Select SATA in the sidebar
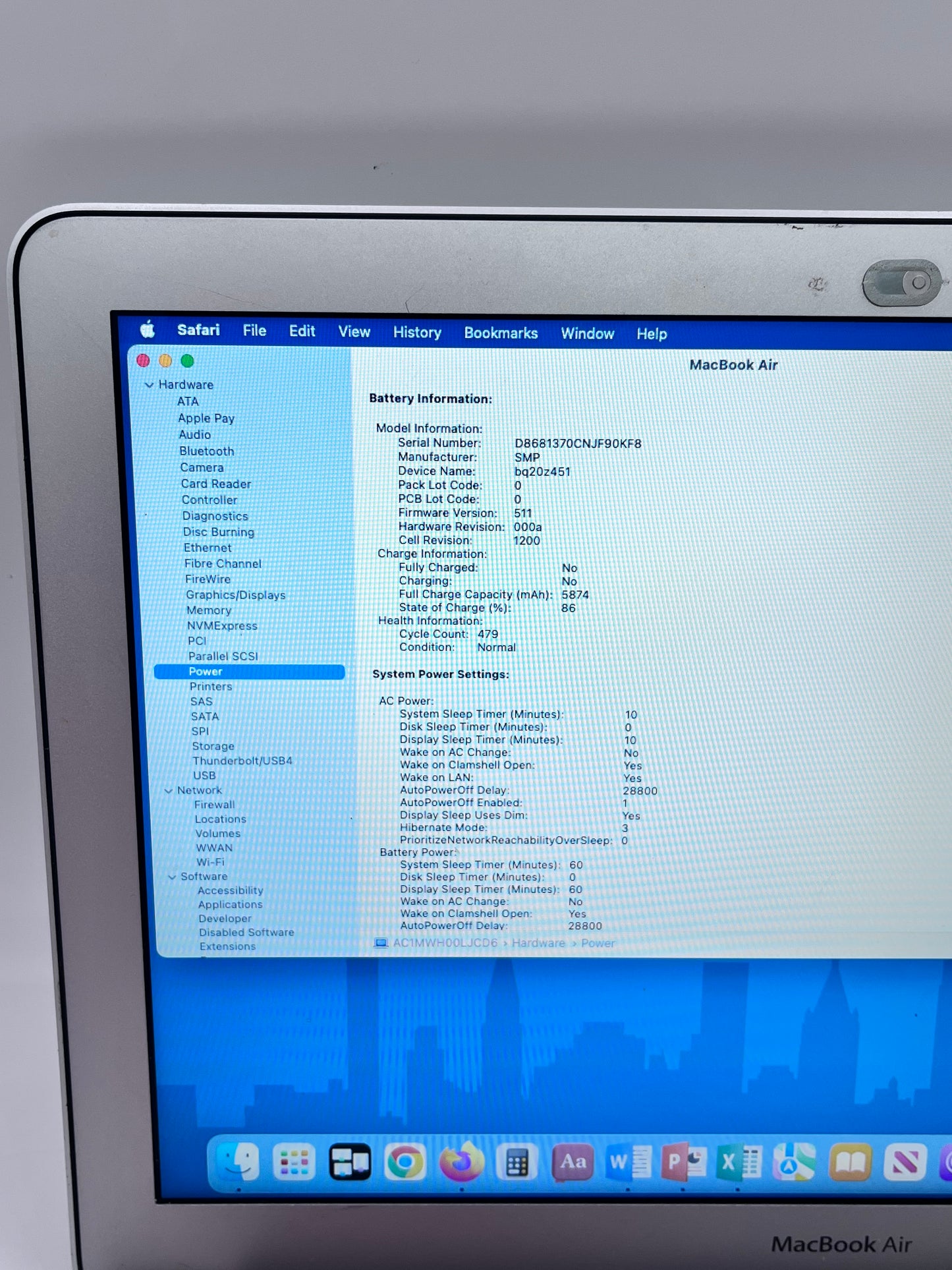The height and width of the screenshot is (1270, 952). [x=205, y=716]
